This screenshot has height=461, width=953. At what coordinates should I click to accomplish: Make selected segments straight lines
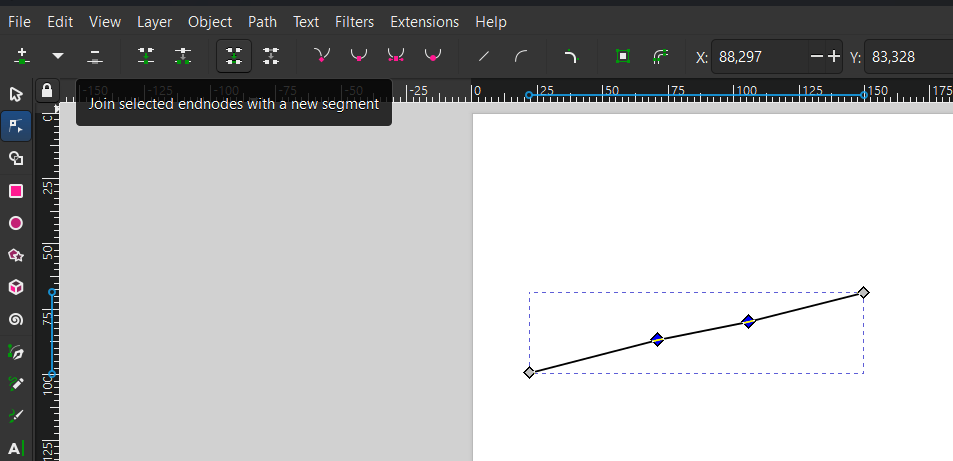(x=484, y=57)
